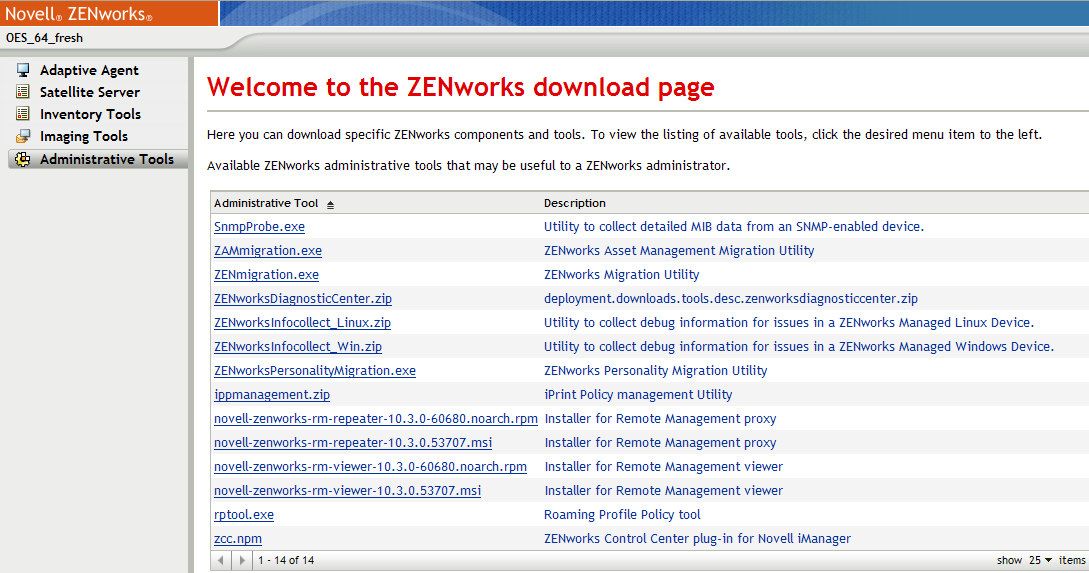This screenshot has height=573, width=1089.
Task: Click the Adaptive Agent monitor icon
Action: click(x=23, y=70)
